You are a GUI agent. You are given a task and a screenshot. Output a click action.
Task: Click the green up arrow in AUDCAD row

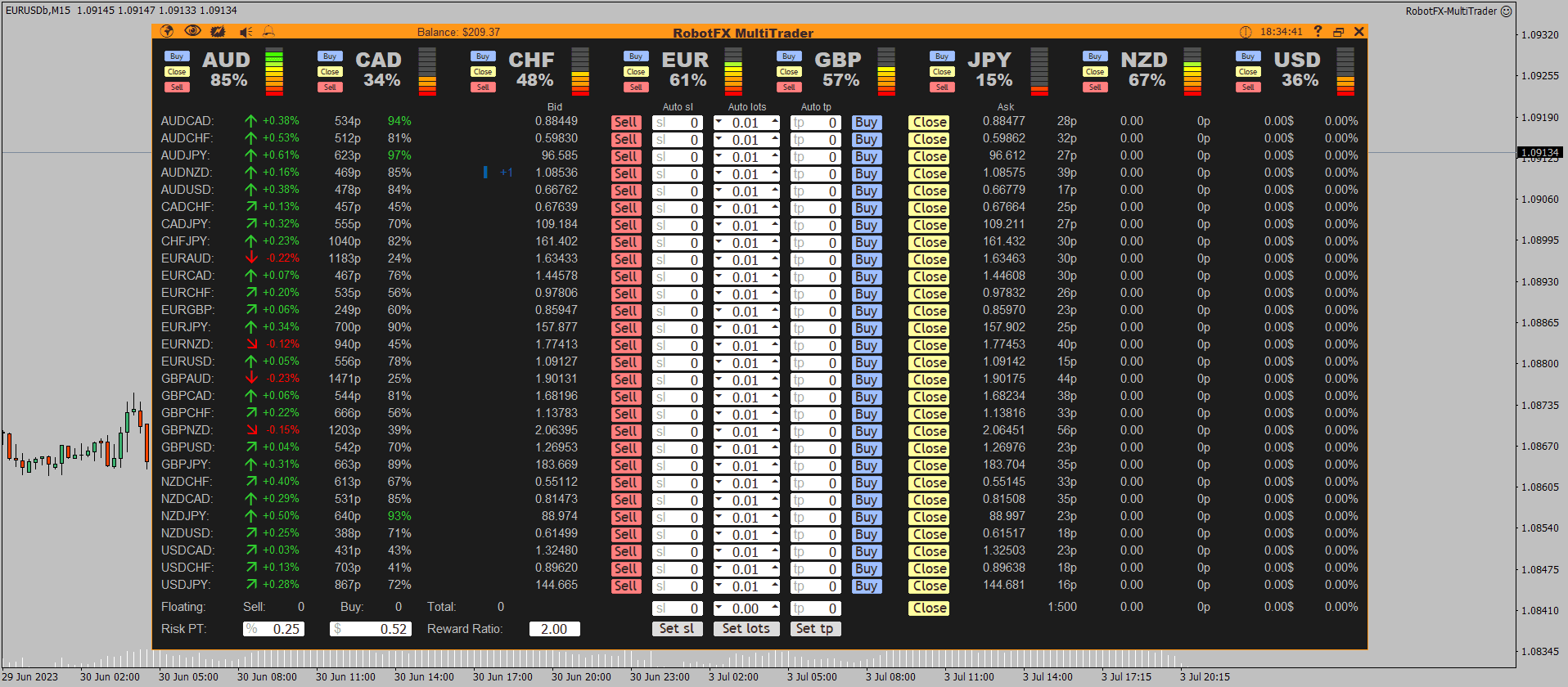point(251,121)
